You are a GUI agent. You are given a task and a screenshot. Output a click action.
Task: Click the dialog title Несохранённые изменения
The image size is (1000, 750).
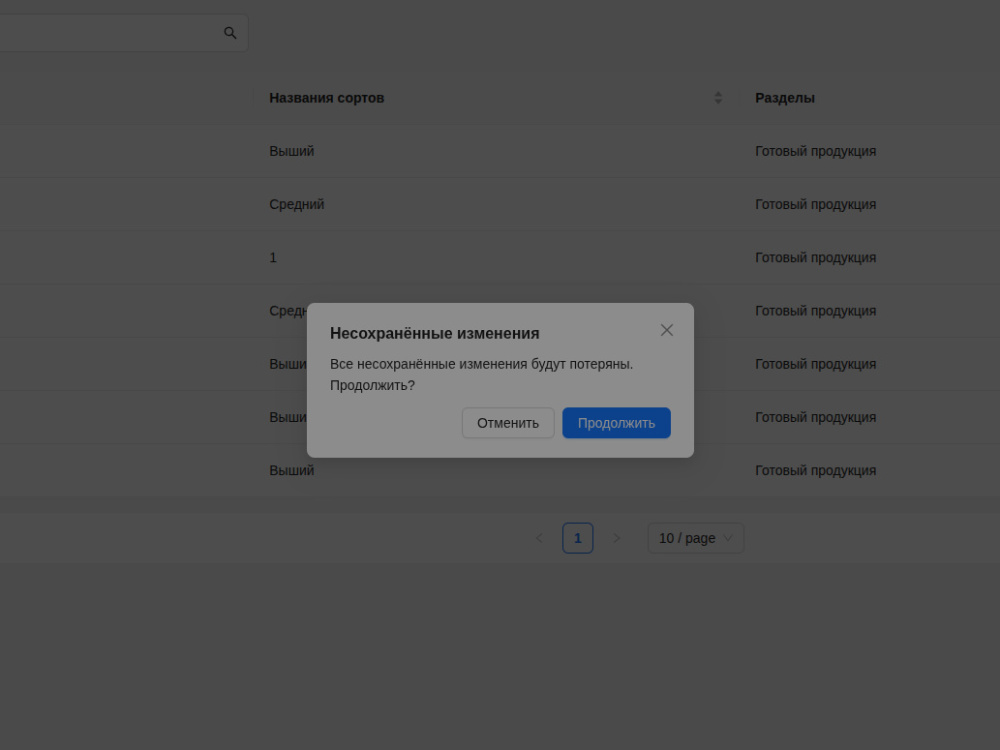click(434, 334)
